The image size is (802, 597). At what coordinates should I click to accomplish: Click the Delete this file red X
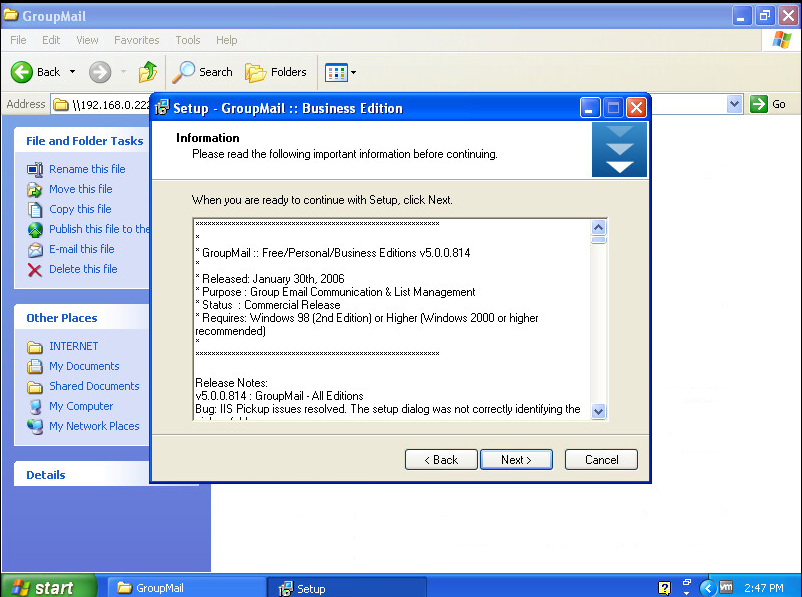pos(35,269)
